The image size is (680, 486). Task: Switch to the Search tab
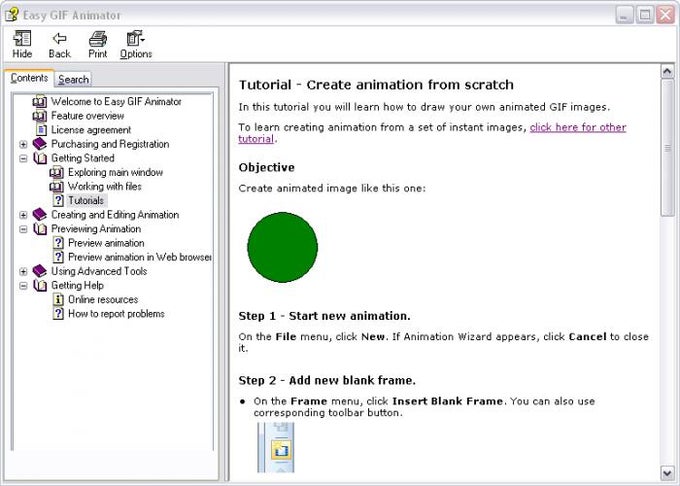(73, 80)
